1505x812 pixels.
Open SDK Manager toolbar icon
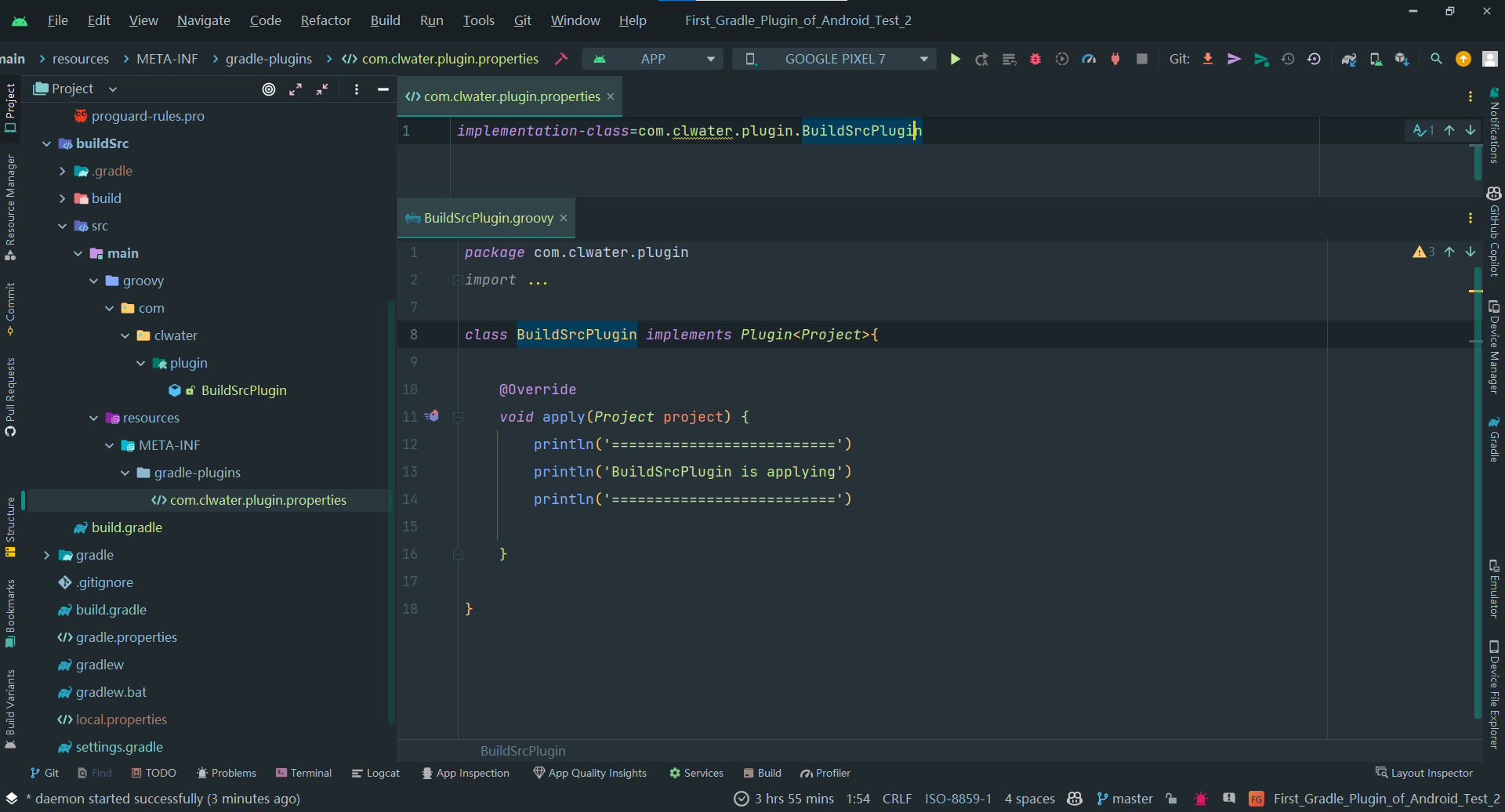point(1402,59)
